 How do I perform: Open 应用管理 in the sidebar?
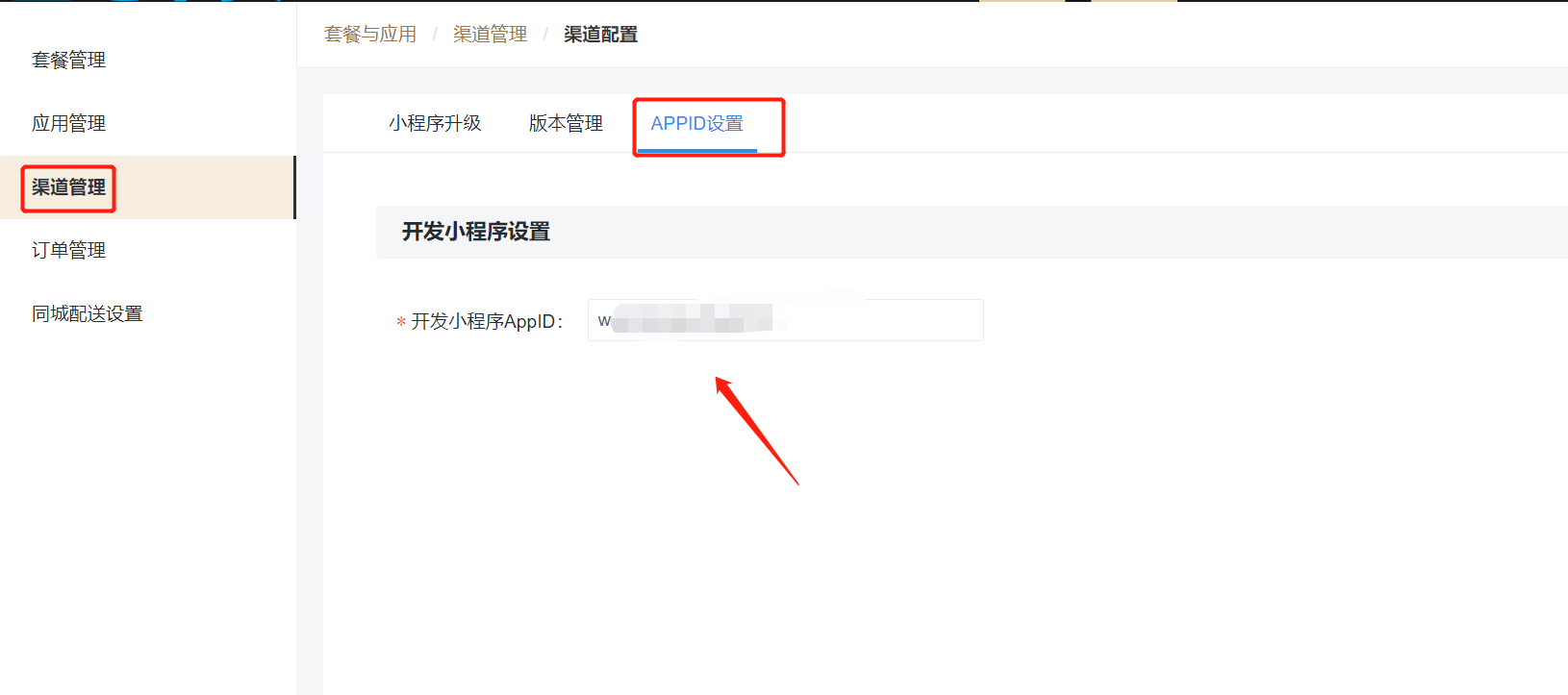[x=68, y=123]
